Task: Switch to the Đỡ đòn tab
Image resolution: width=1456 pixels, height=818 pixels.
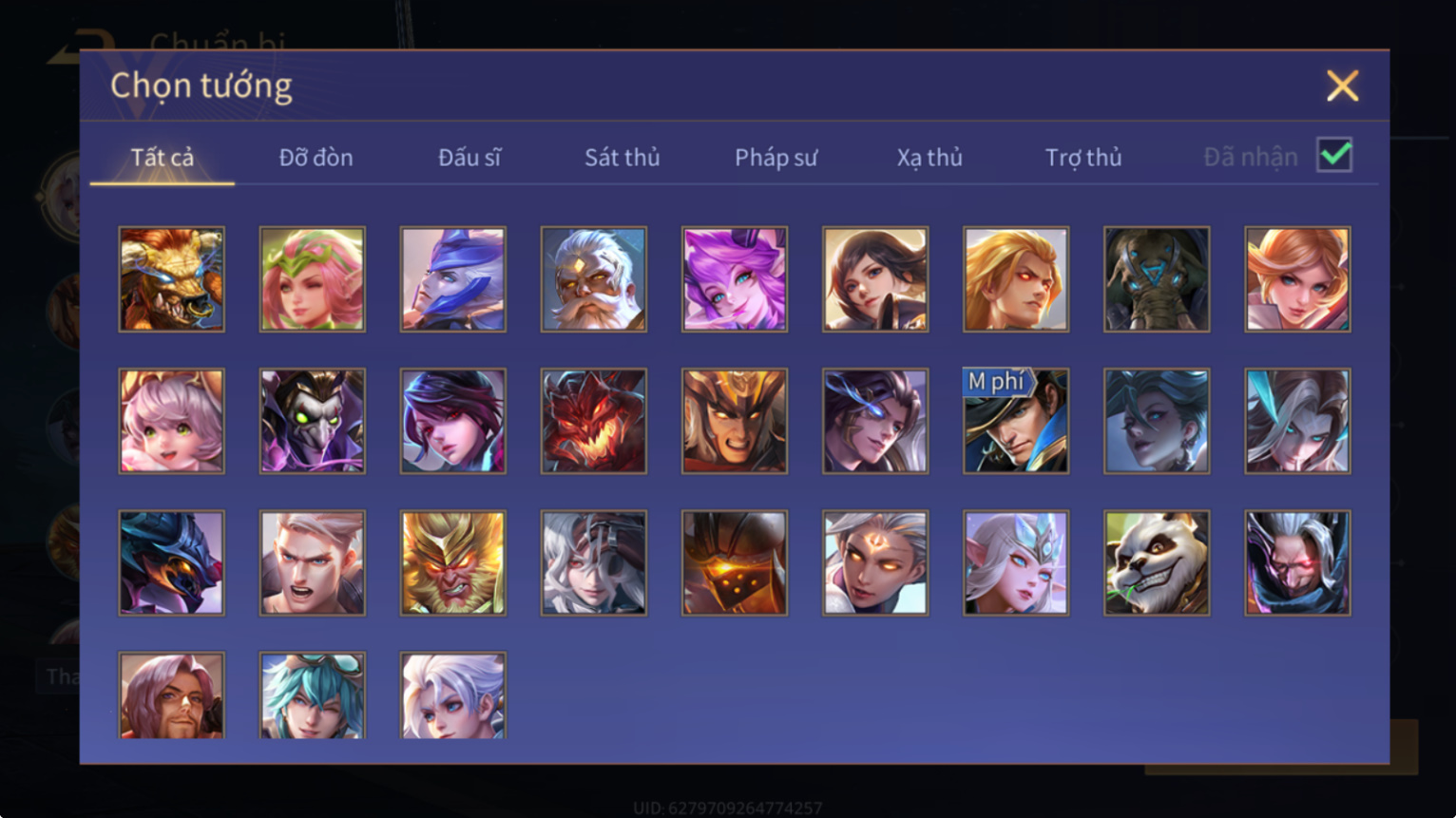Action: (316, 158)
